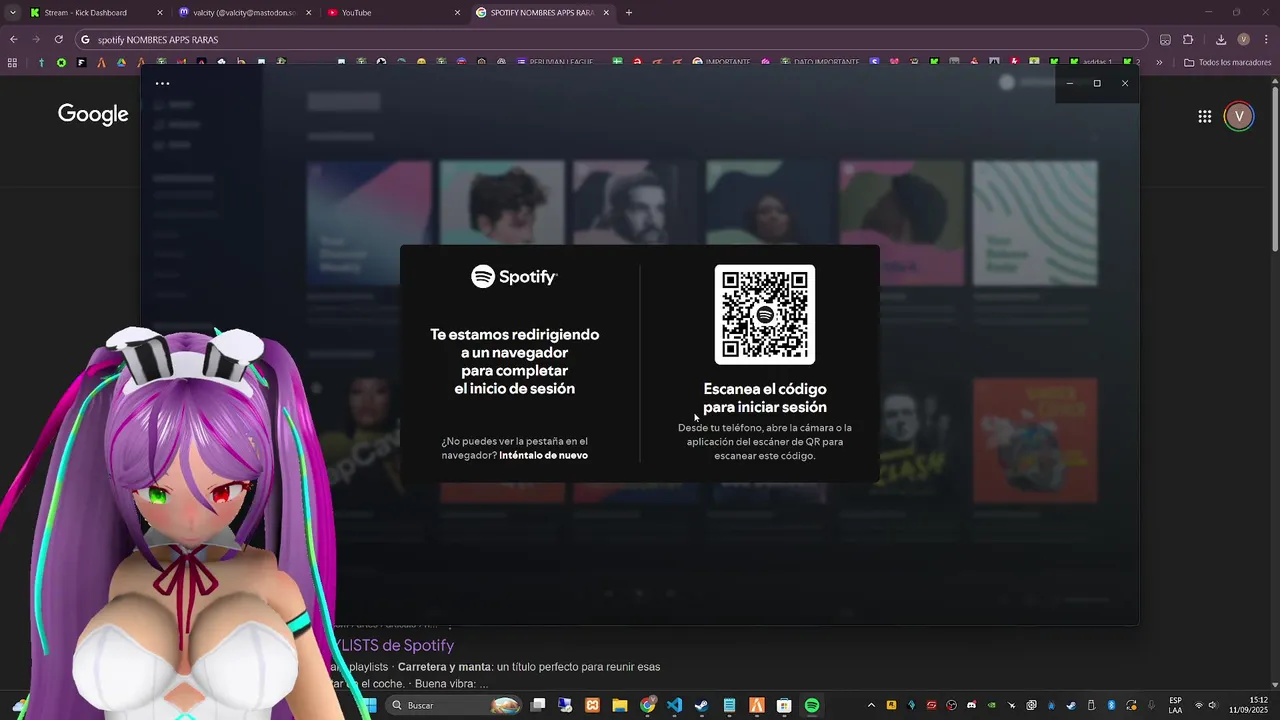
Task: Open XAMPP from taskbar
Action: point(592,706)
